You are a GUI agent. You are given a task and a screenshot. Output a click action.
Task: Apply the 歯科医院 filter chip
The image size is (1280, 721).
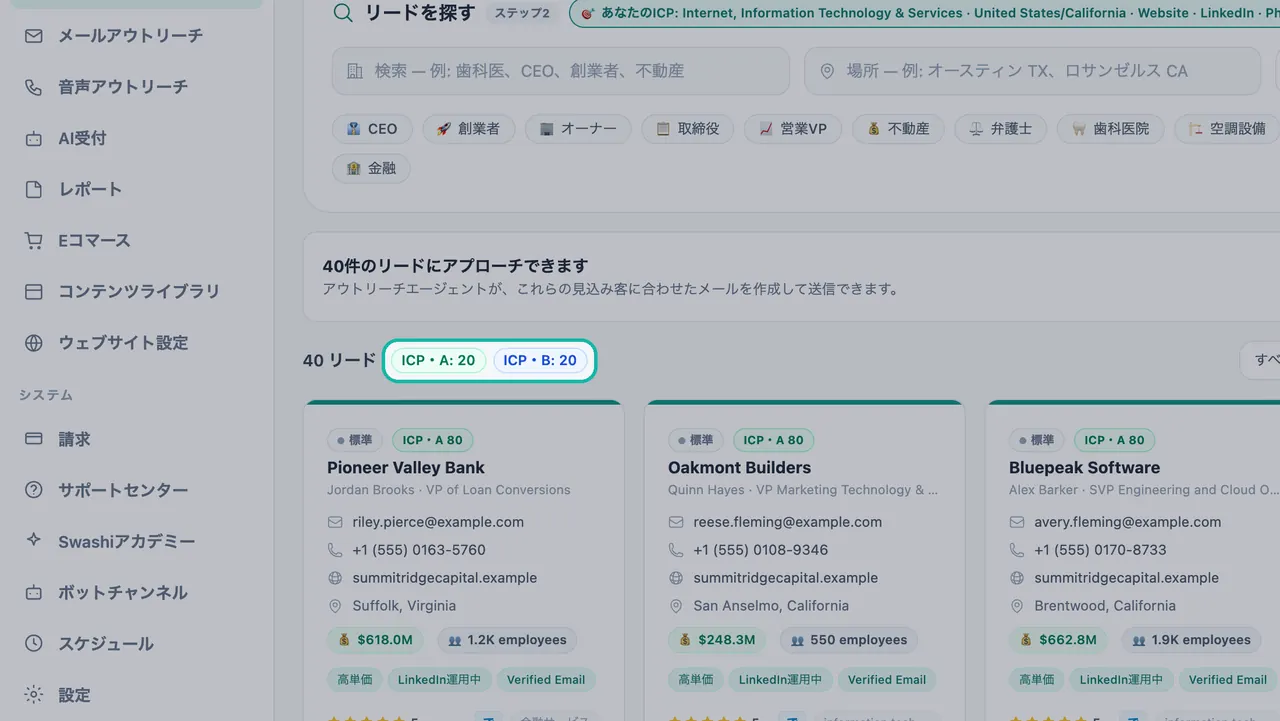1110,129
